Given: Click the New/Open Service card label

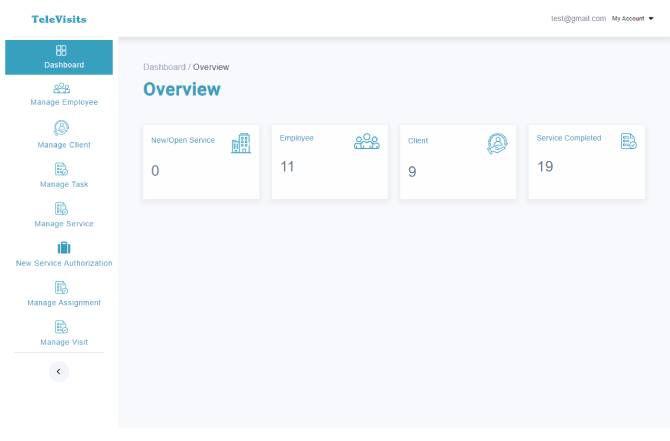Looking at the screenshot, I should tap(183, 140).
